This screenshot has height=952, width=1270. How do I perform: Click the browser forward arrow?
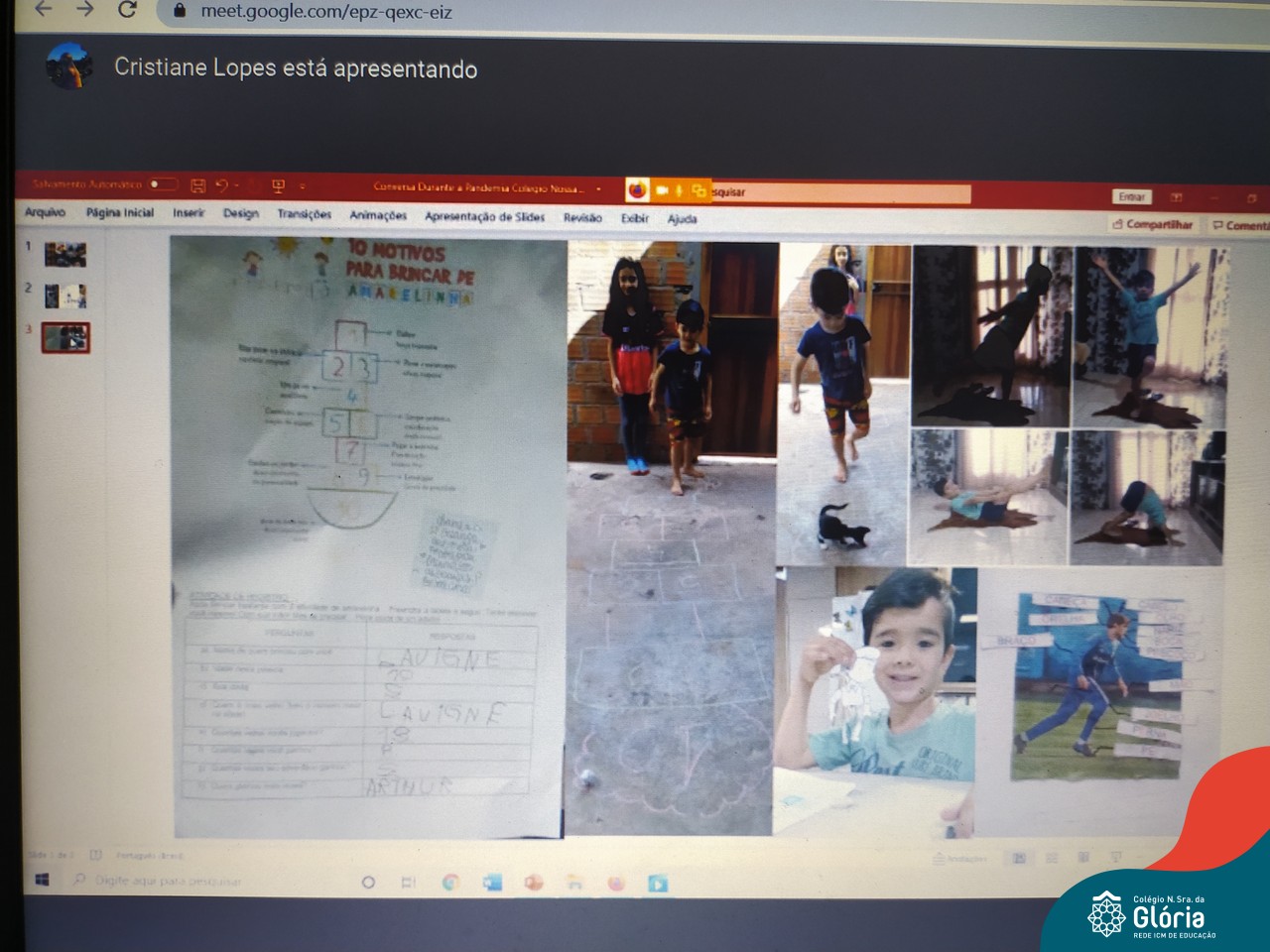coord(85,9)
